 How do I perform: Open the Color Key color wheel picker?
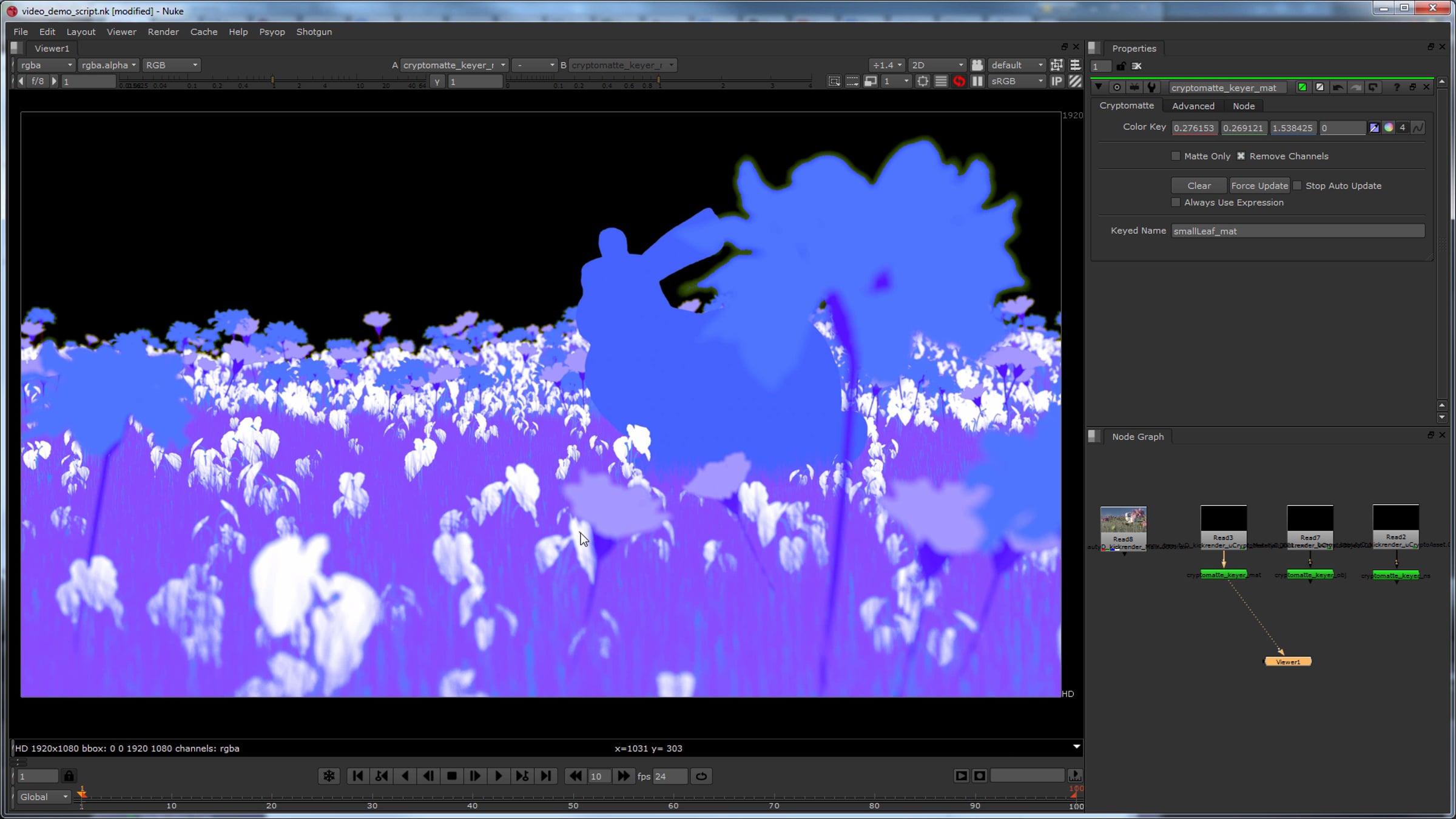point(1389,127)
